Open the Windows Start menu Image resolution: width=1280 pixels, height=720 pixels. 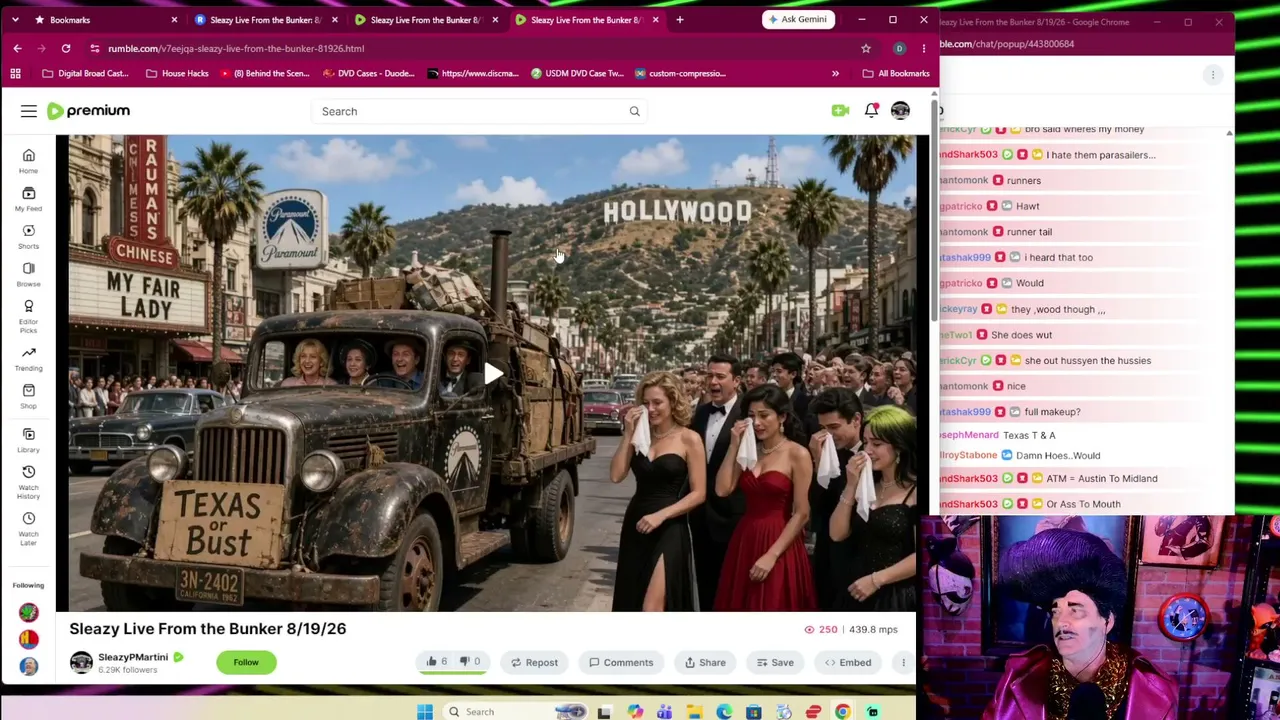425,712
